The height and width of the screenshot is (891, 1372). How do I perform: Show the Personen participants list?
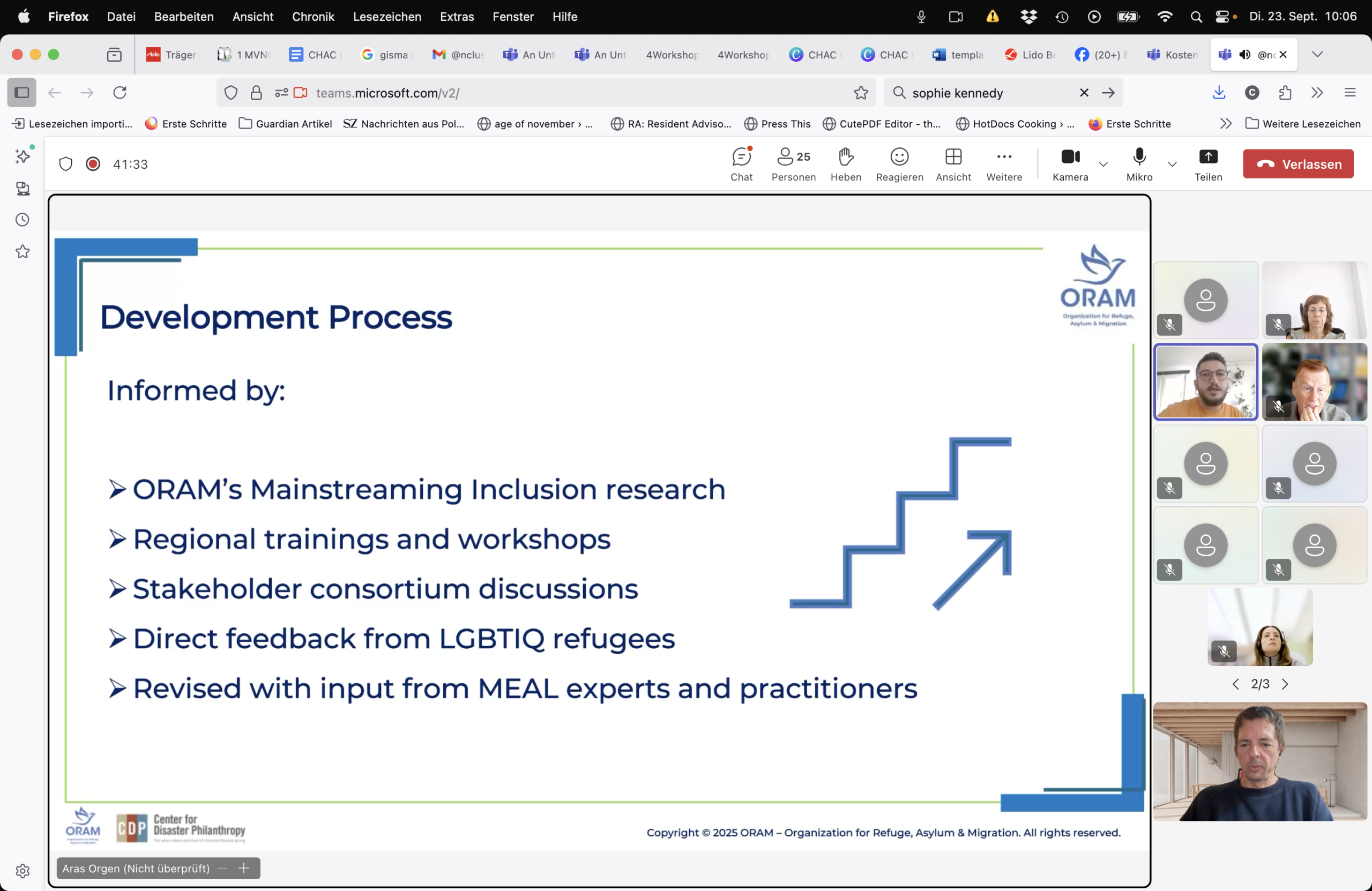coord(793,164)
